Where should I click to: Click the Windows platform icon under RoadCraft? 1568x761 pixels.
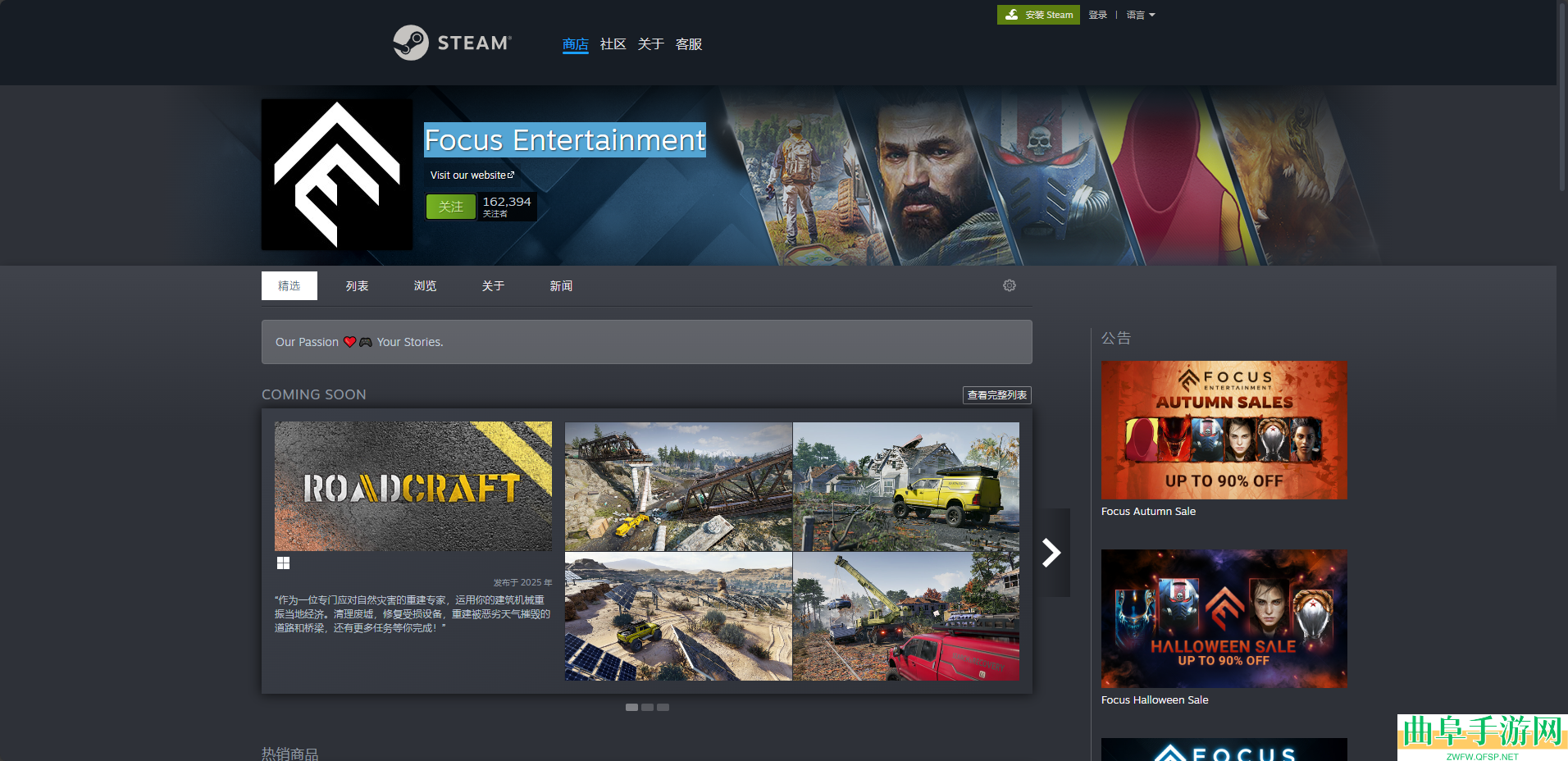(283, 563)
